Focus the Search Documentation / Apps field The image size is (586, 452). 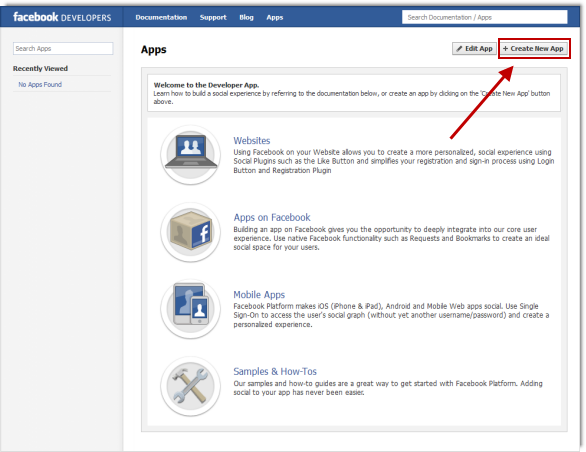(484, 17)
